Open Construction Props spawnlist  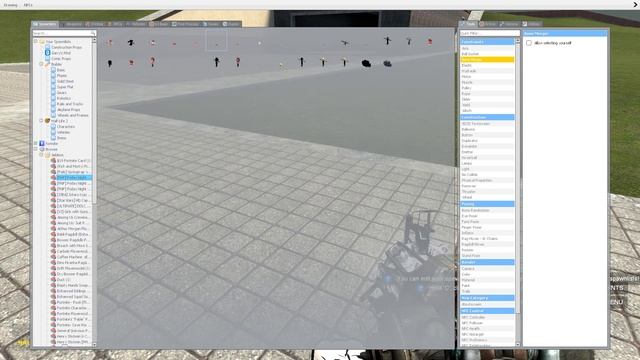coord(67,47)
